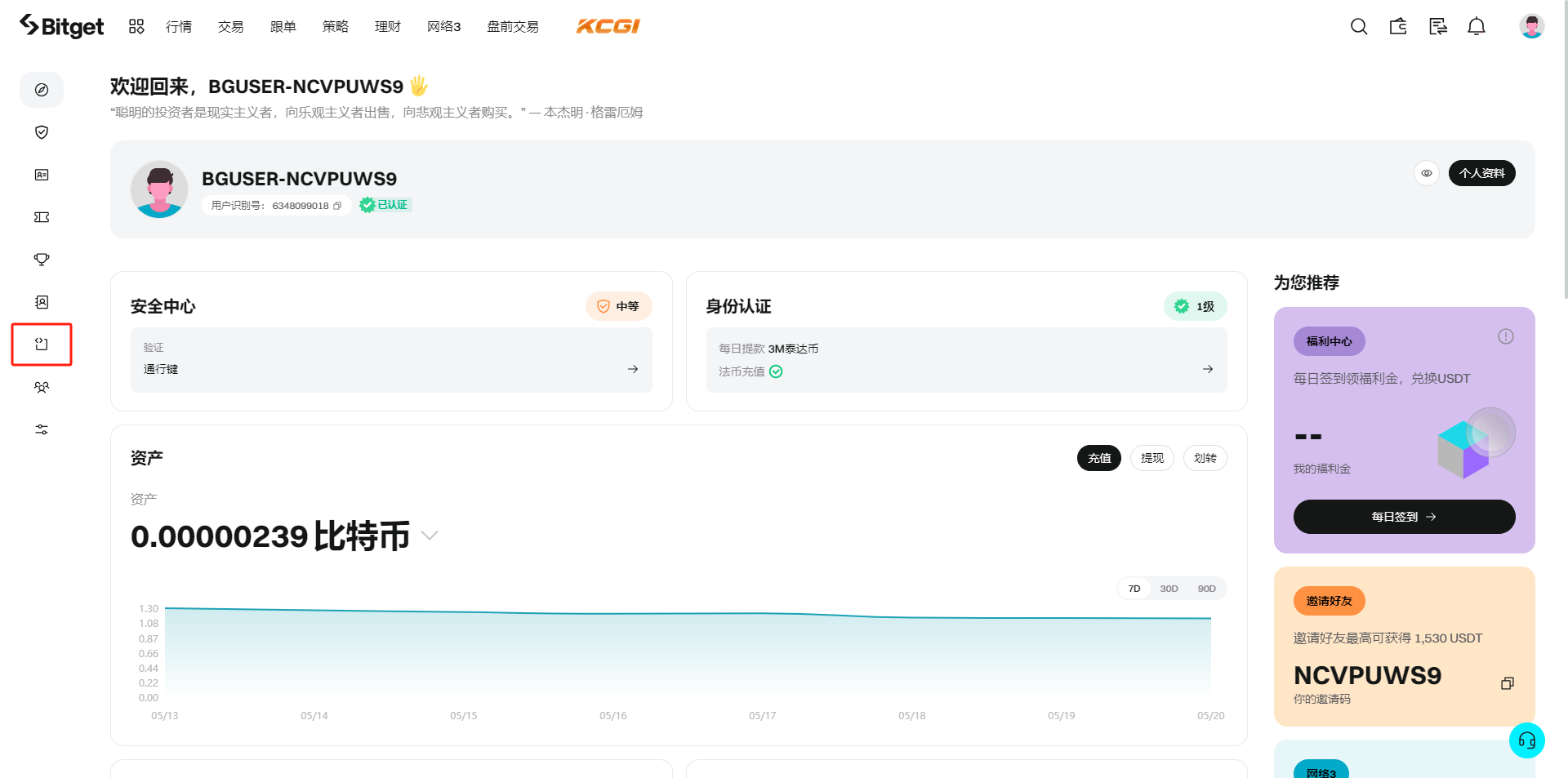
Task: Click the 安全中心 heading
Action: 163,306
